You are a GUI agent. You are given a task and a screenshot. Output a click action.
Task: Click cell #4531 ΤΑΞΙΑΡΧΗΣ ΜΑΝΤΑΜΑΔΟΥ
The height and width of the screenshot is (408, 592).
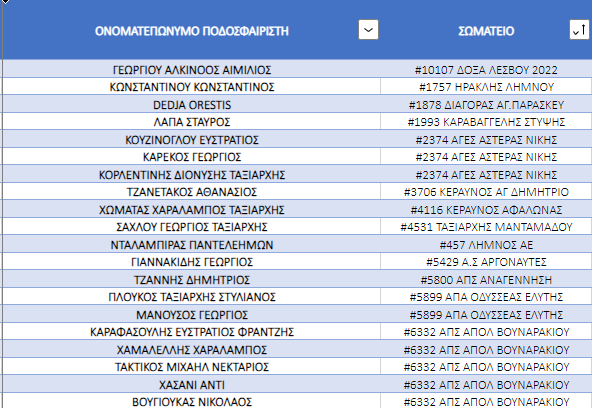point(486,226)
